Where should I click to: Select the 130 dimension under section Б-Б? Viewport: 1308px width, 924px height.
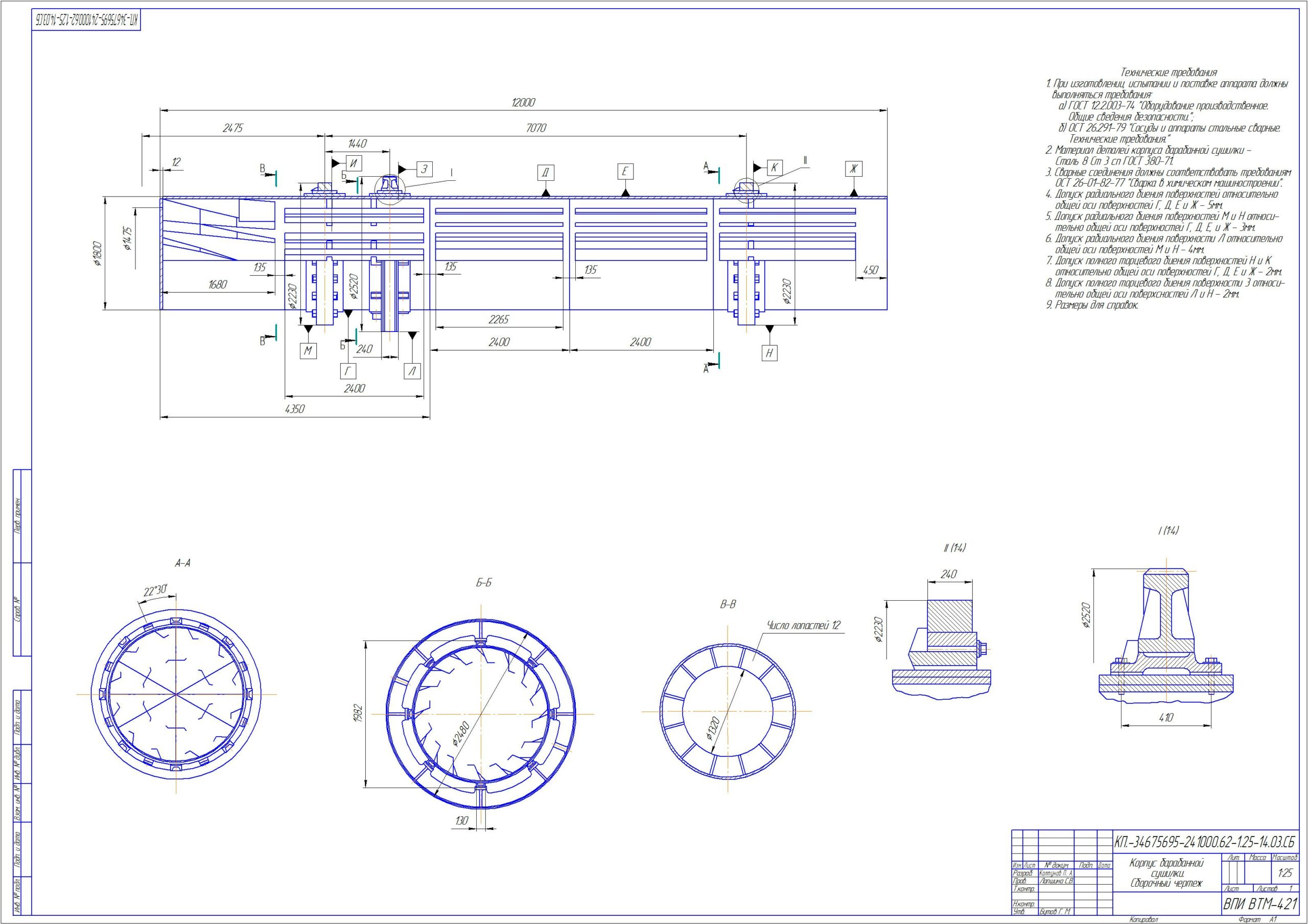461,821
